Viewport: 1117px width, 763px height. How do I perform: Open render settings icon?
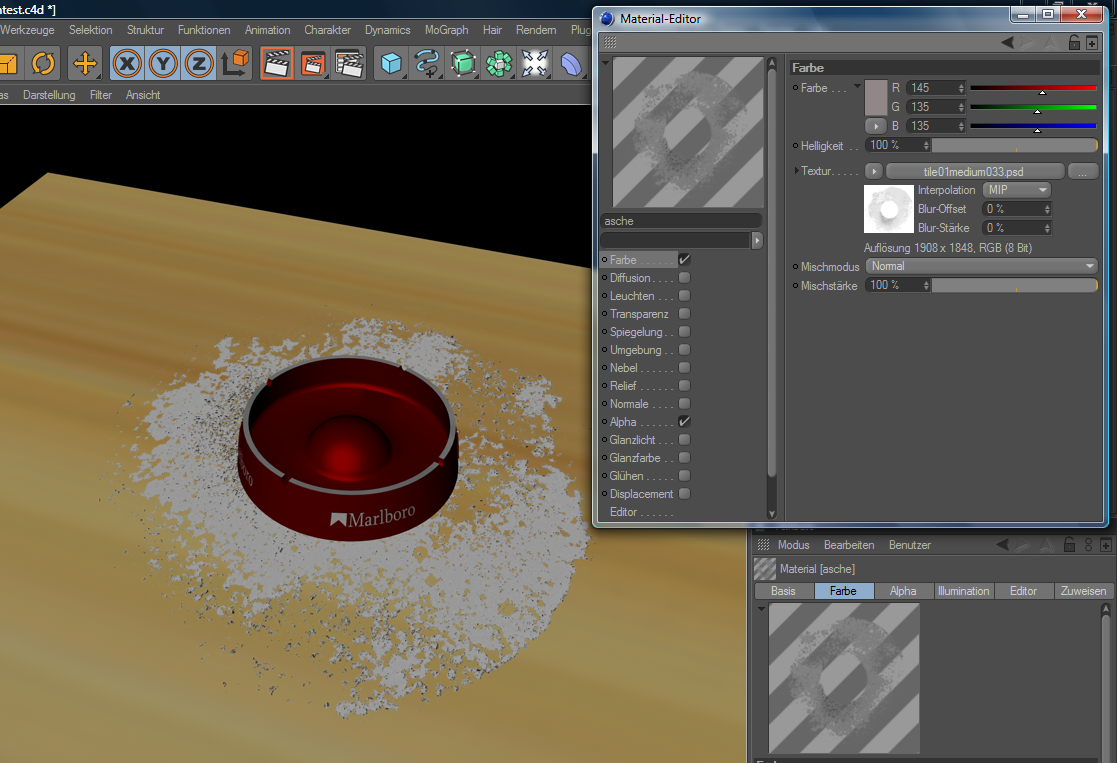349,63
